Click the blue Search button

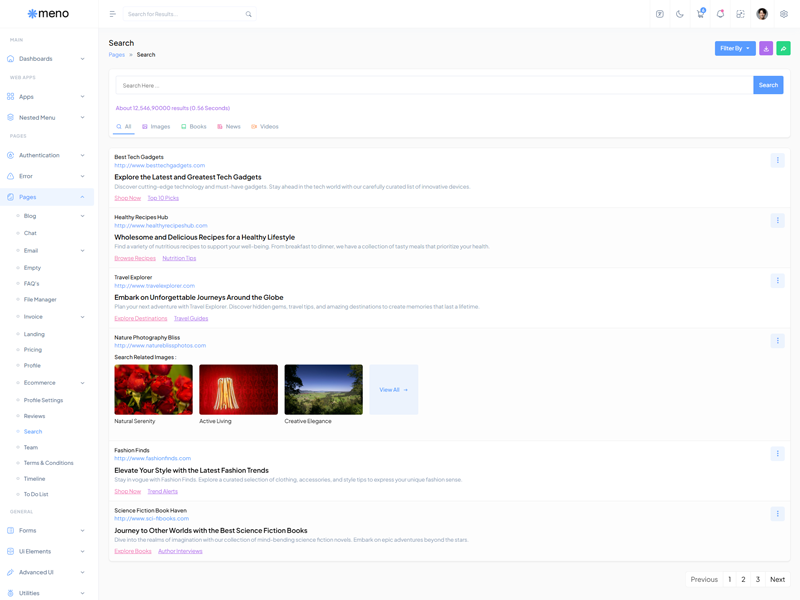[x=768, y=85]
